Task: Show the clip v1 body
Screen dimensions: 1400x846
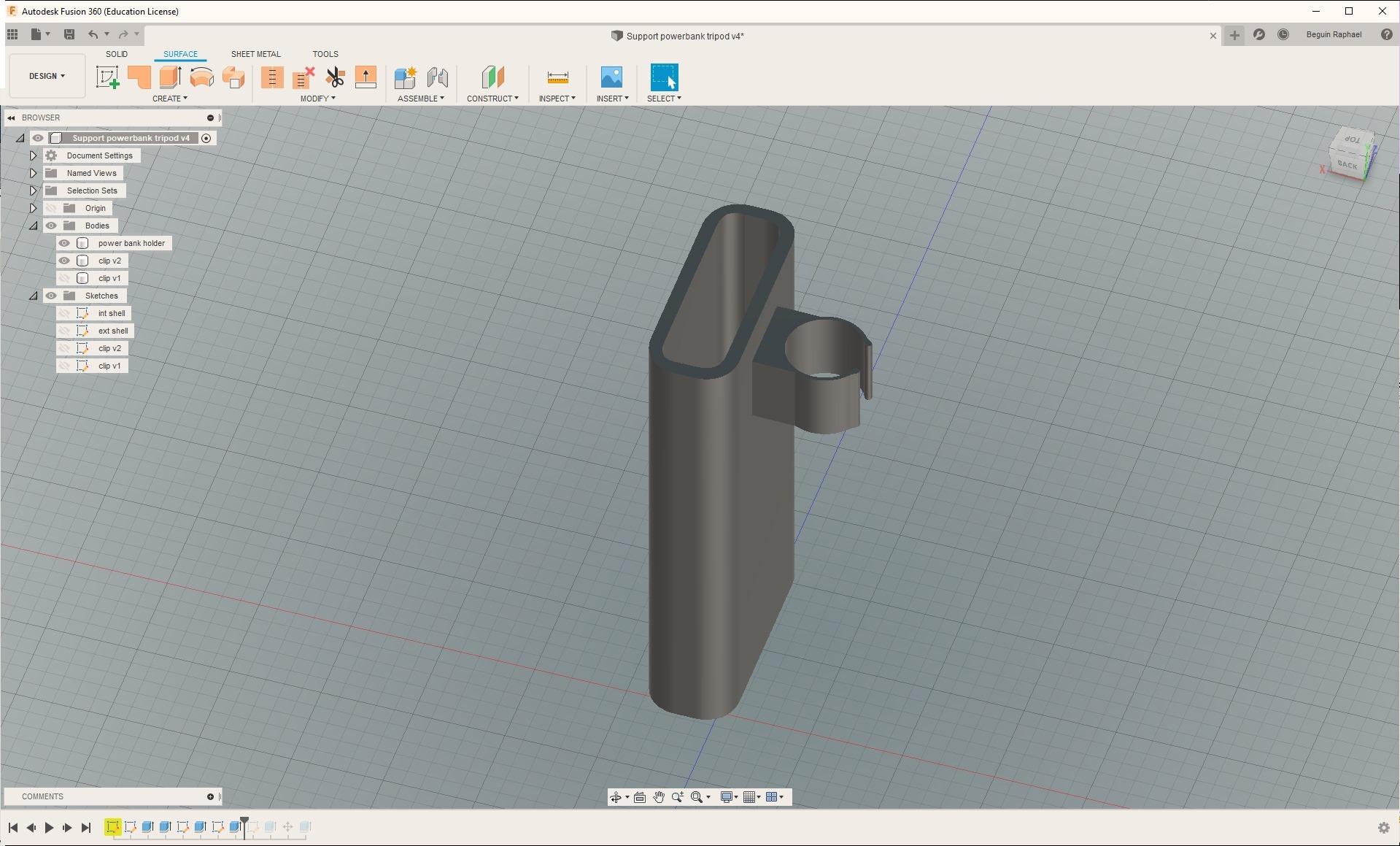Action: click(64, 278)
